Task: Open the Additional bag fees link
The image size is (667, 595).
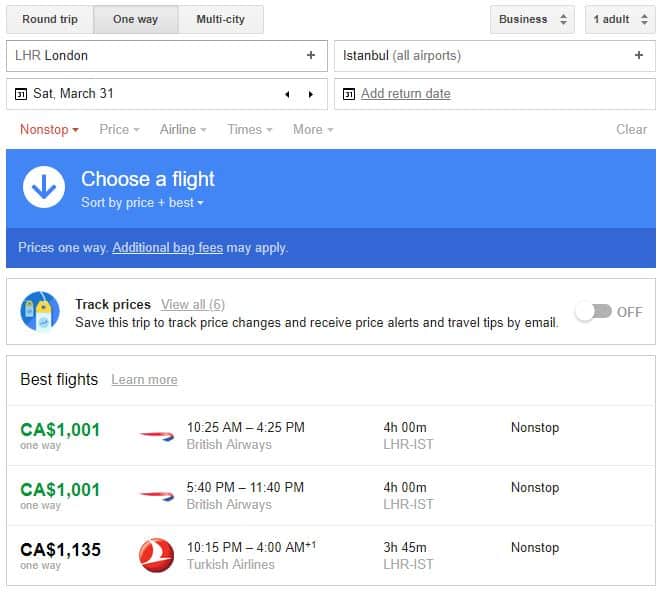Action: tap(167, 248)
